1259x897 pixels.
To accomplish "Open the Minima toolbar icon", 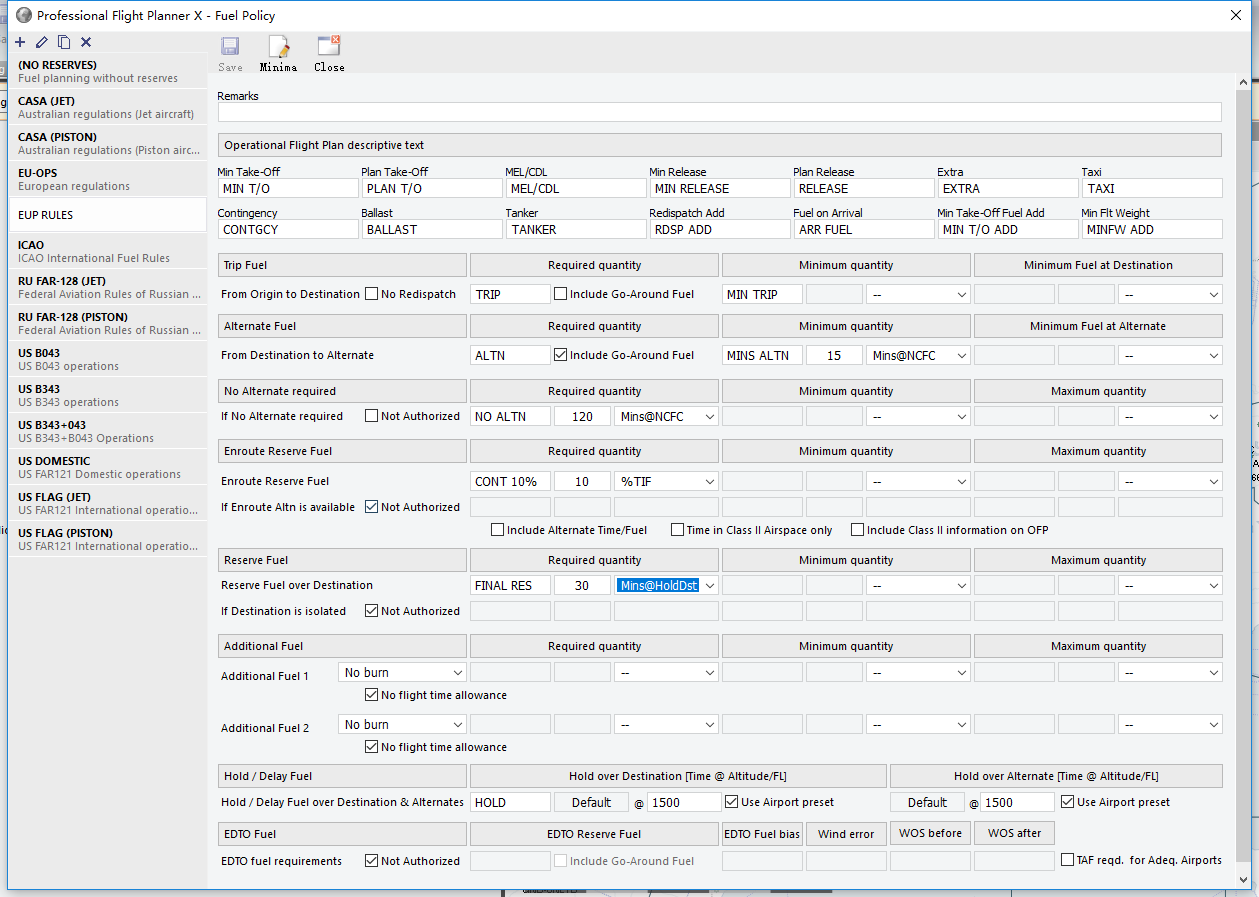I will [x=278, y=54].
